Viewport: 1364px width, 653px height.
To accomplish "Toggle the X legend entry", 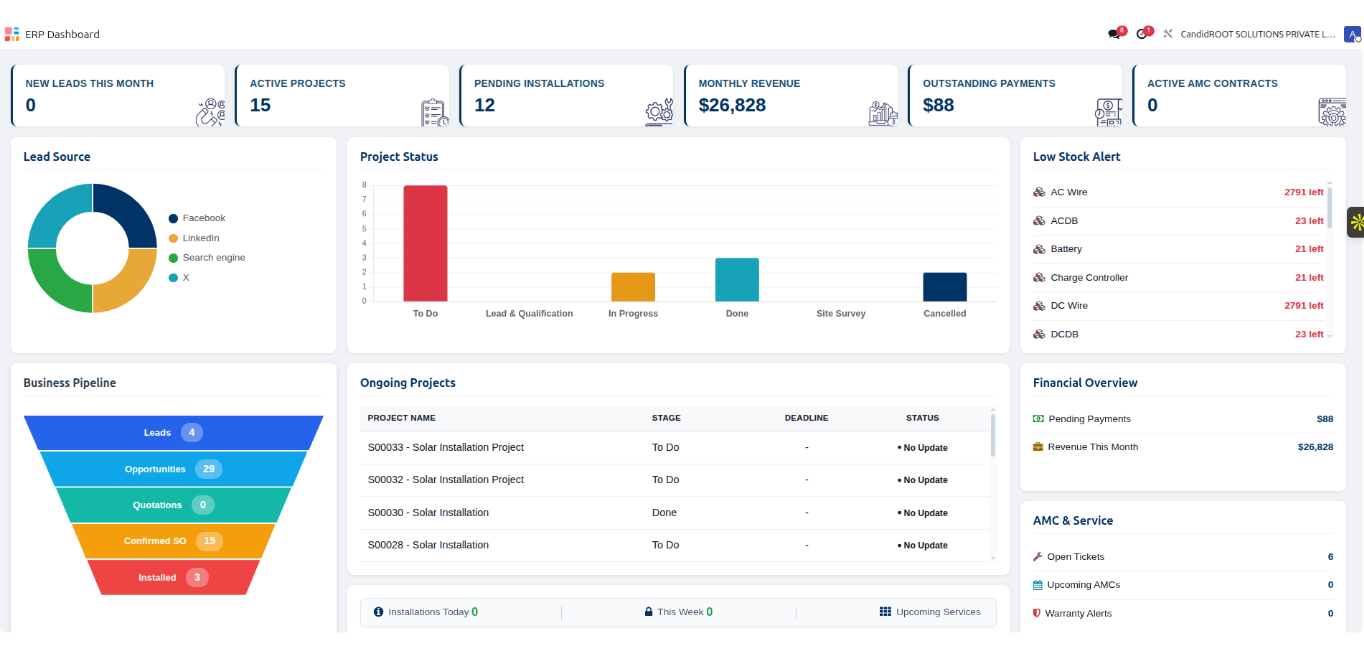I will [179, 278].
